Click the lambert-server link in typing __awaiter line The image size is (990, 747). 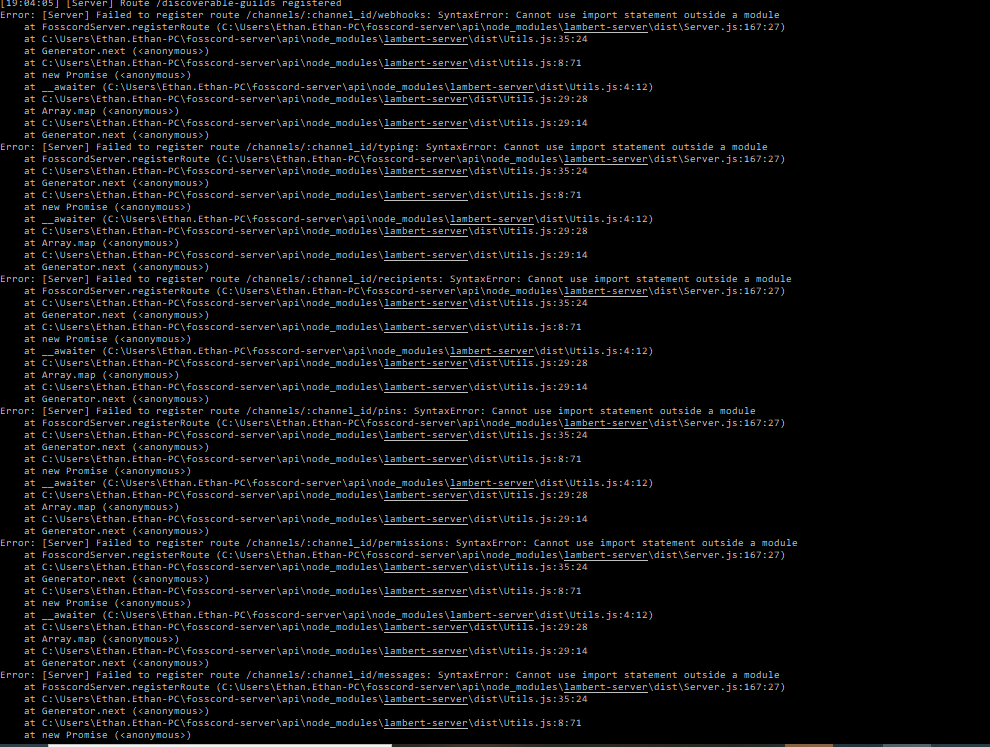(x=492, y=219)
